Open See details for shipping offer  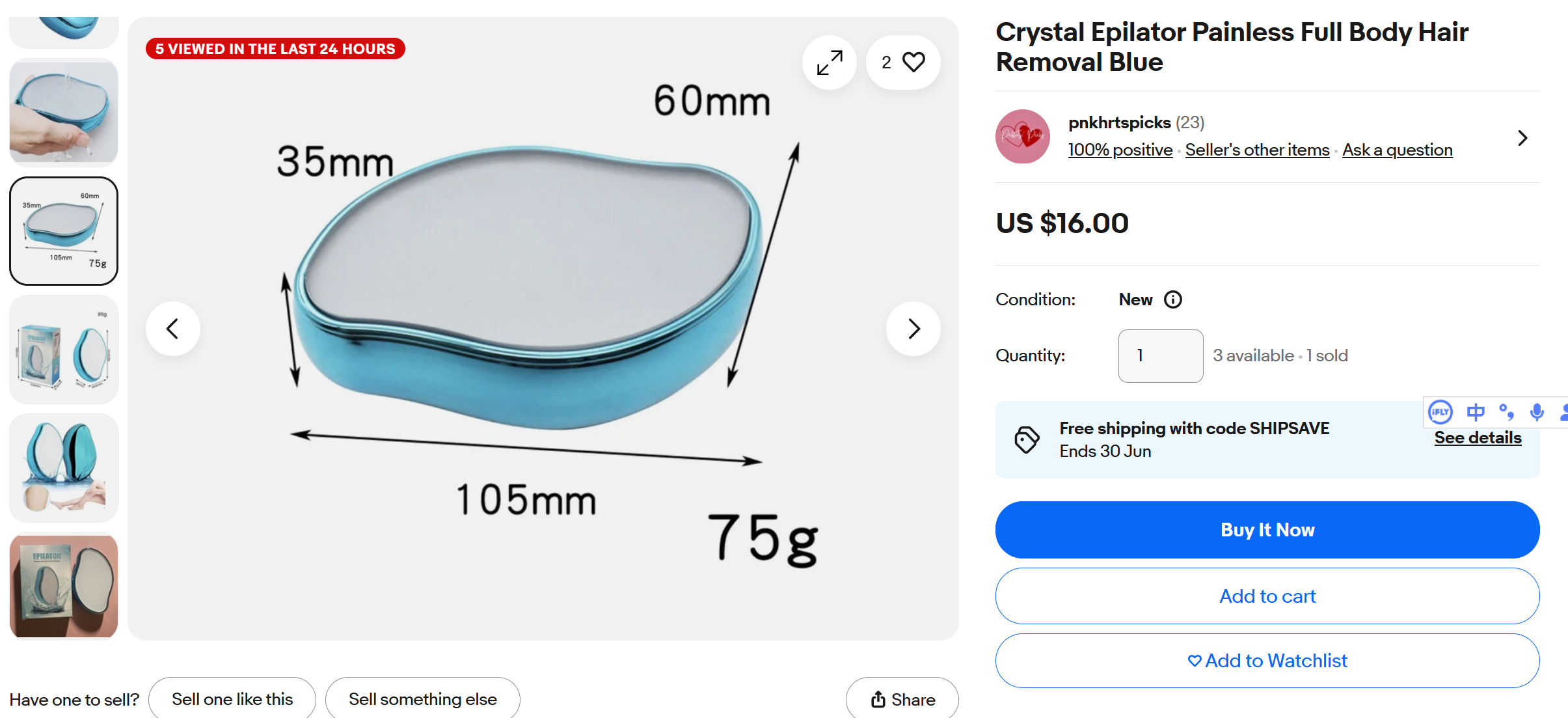coord(1478,438)
